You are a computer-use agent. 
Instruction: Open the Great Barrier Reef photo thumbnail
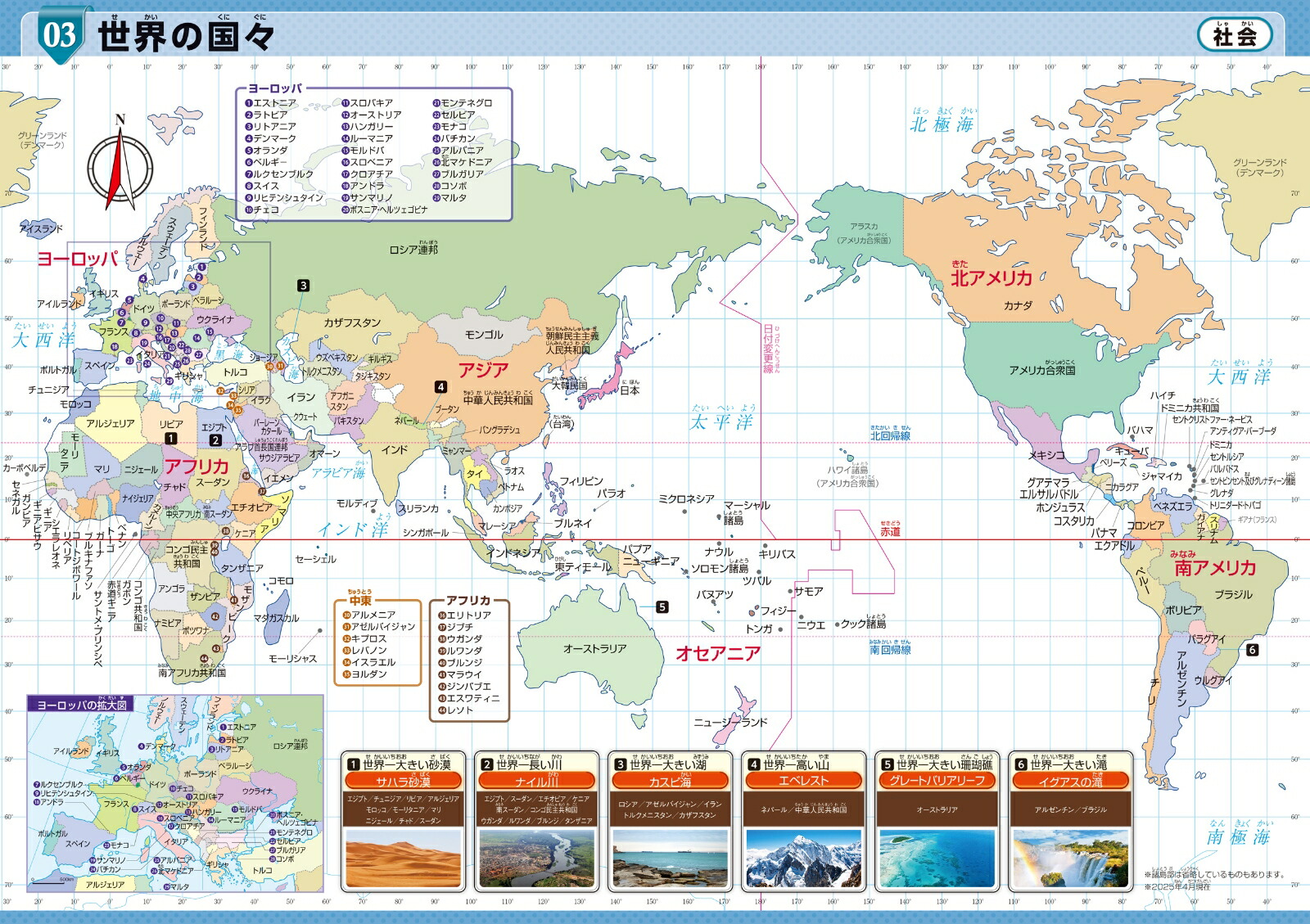(937, 859)
